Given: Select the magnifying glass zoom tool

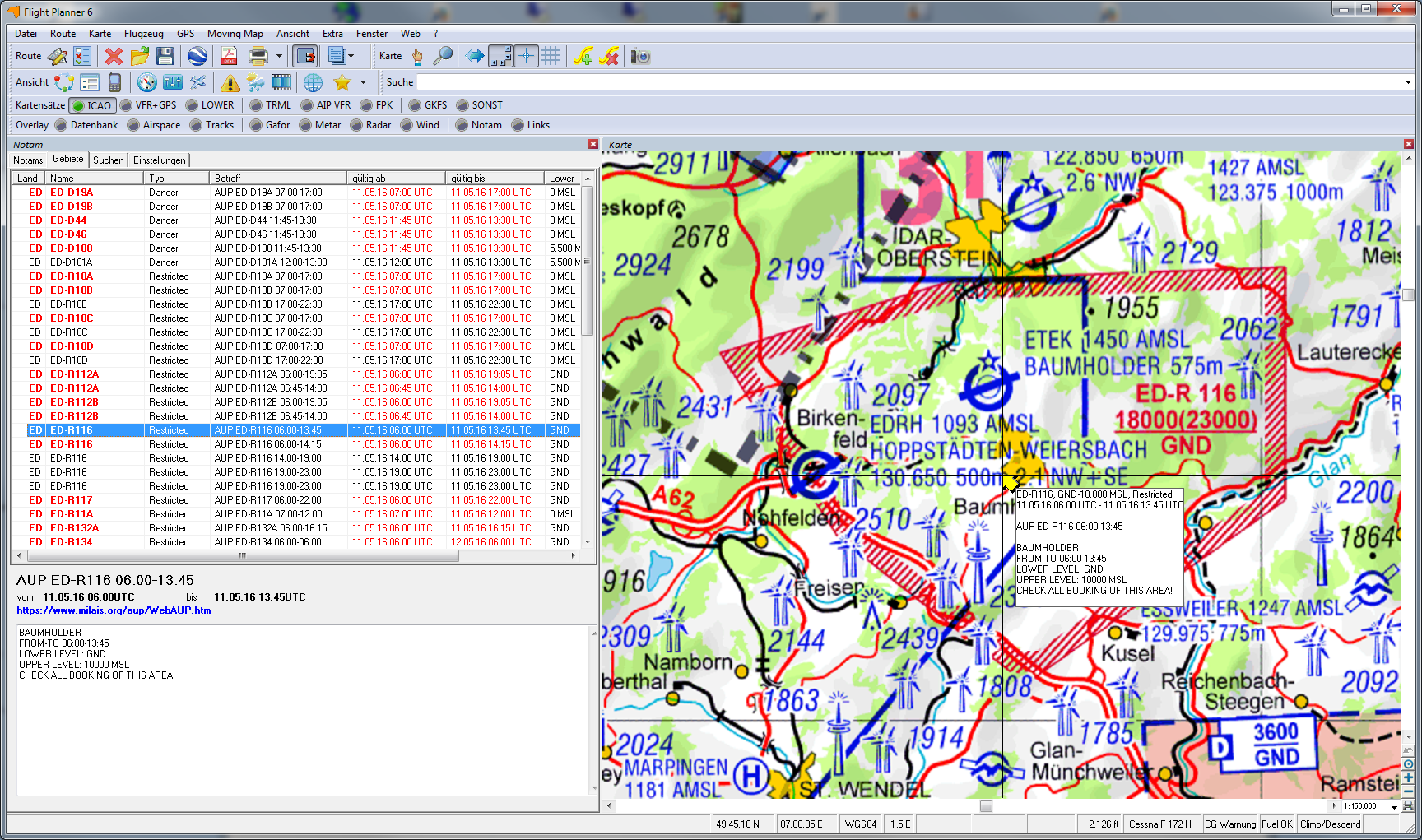Looking at the screenshot, I should point(443,56).
